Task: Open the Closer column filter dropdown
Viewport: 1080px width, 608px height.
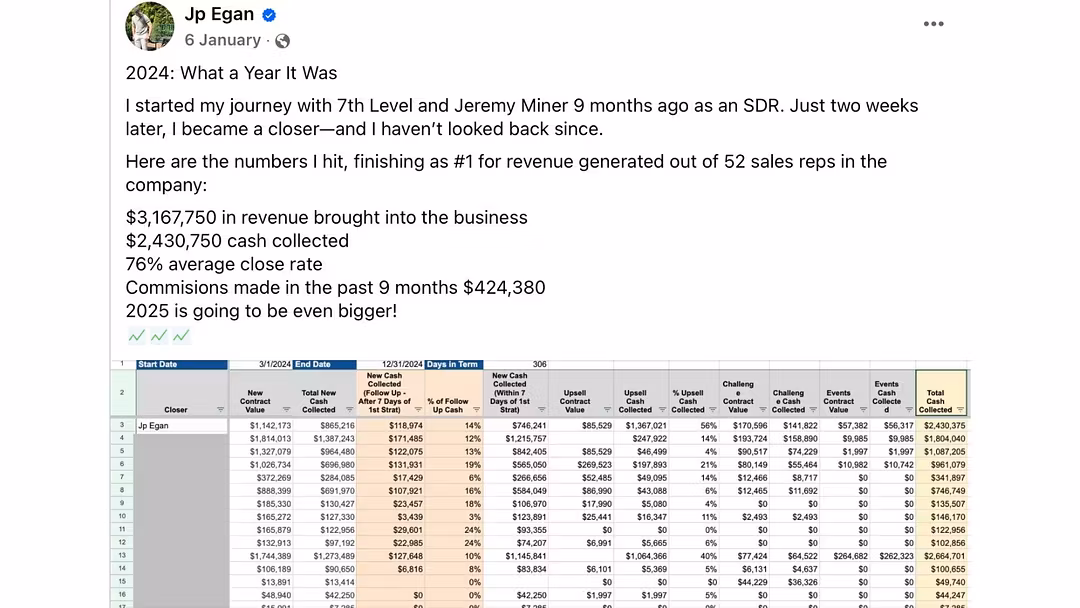Action: [220, 410]
